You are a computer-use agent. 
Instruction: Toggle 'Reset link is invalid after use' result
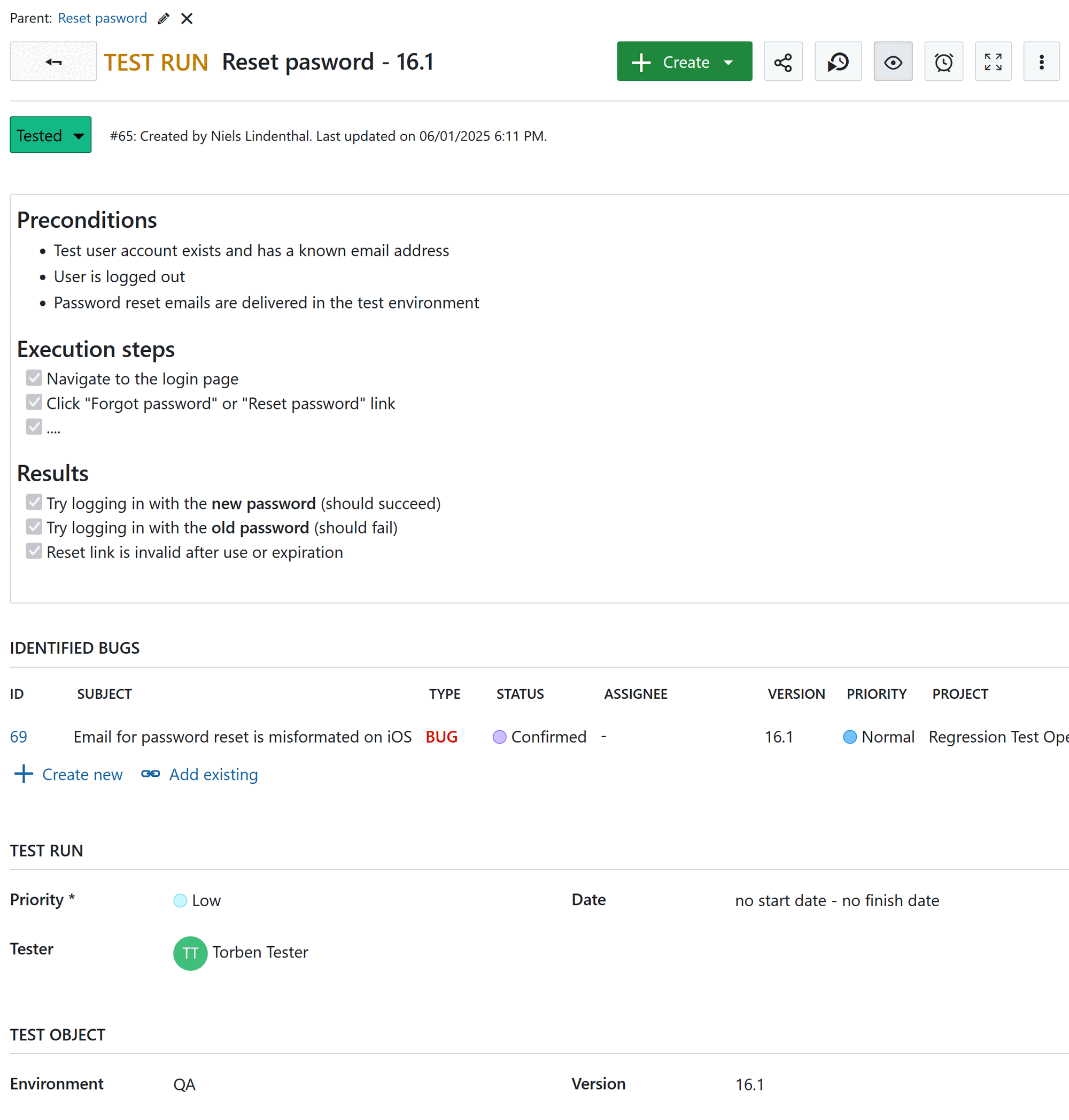[x=34, y=551]
